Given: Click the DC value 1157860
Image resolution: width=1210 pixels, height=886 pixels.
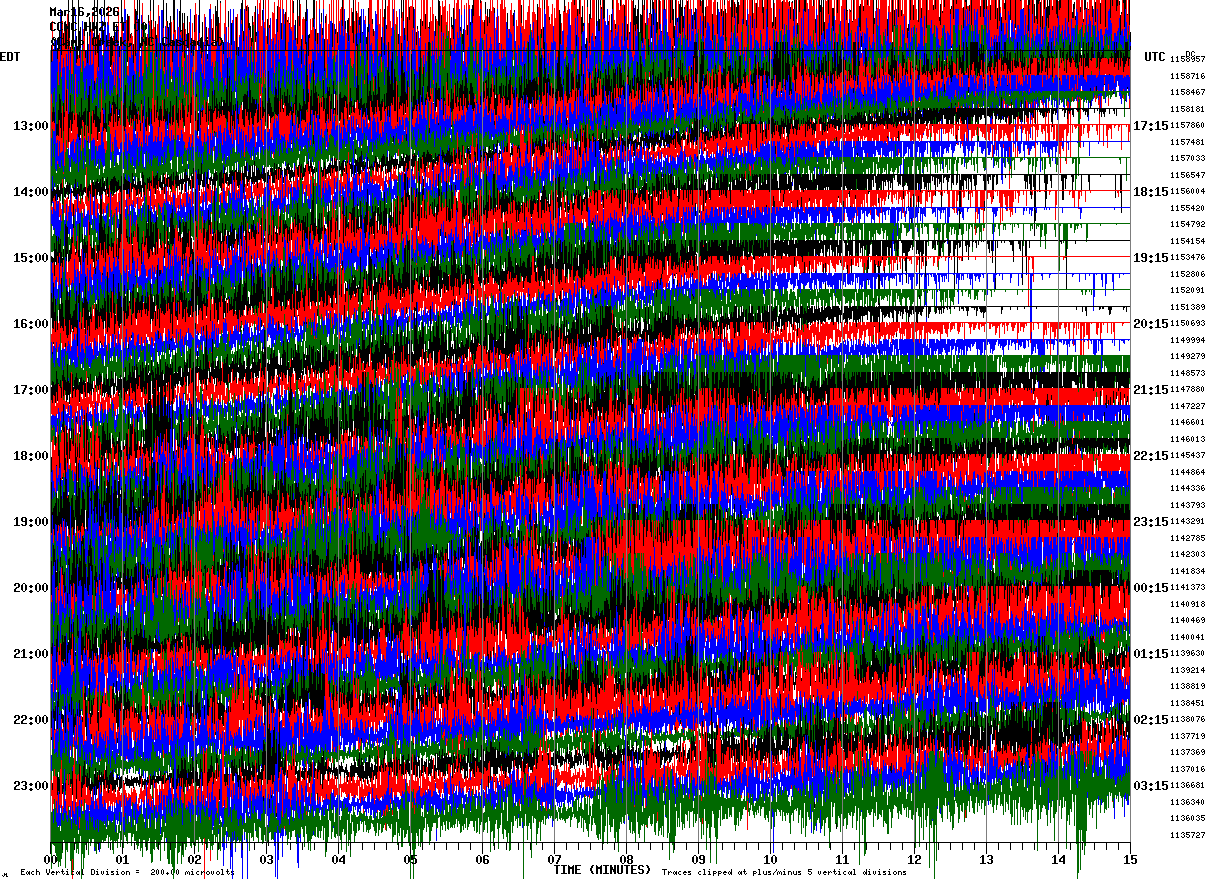Looking at the screenshot, I should coord(1187,126).
